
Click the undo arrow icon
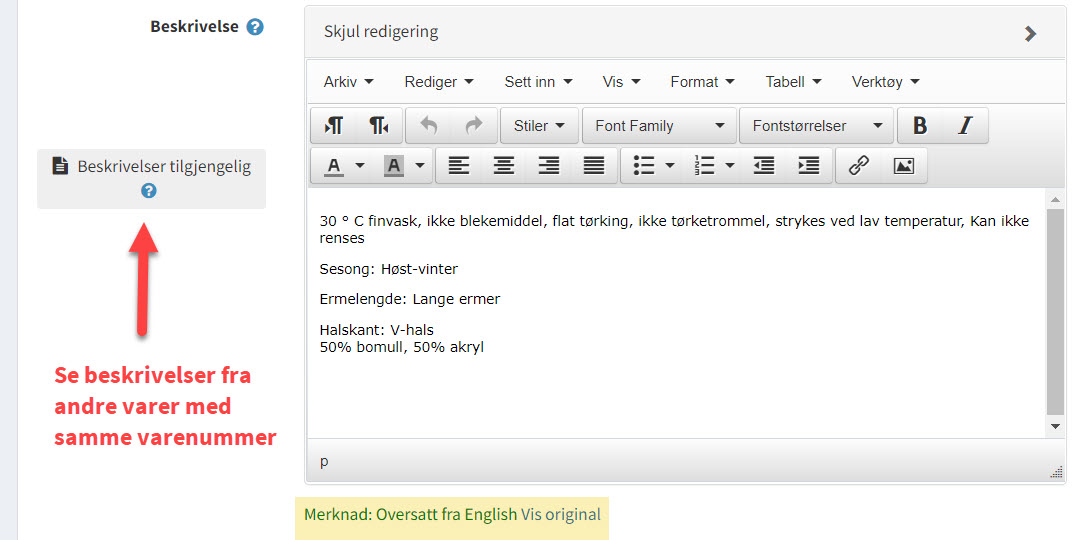429,126
